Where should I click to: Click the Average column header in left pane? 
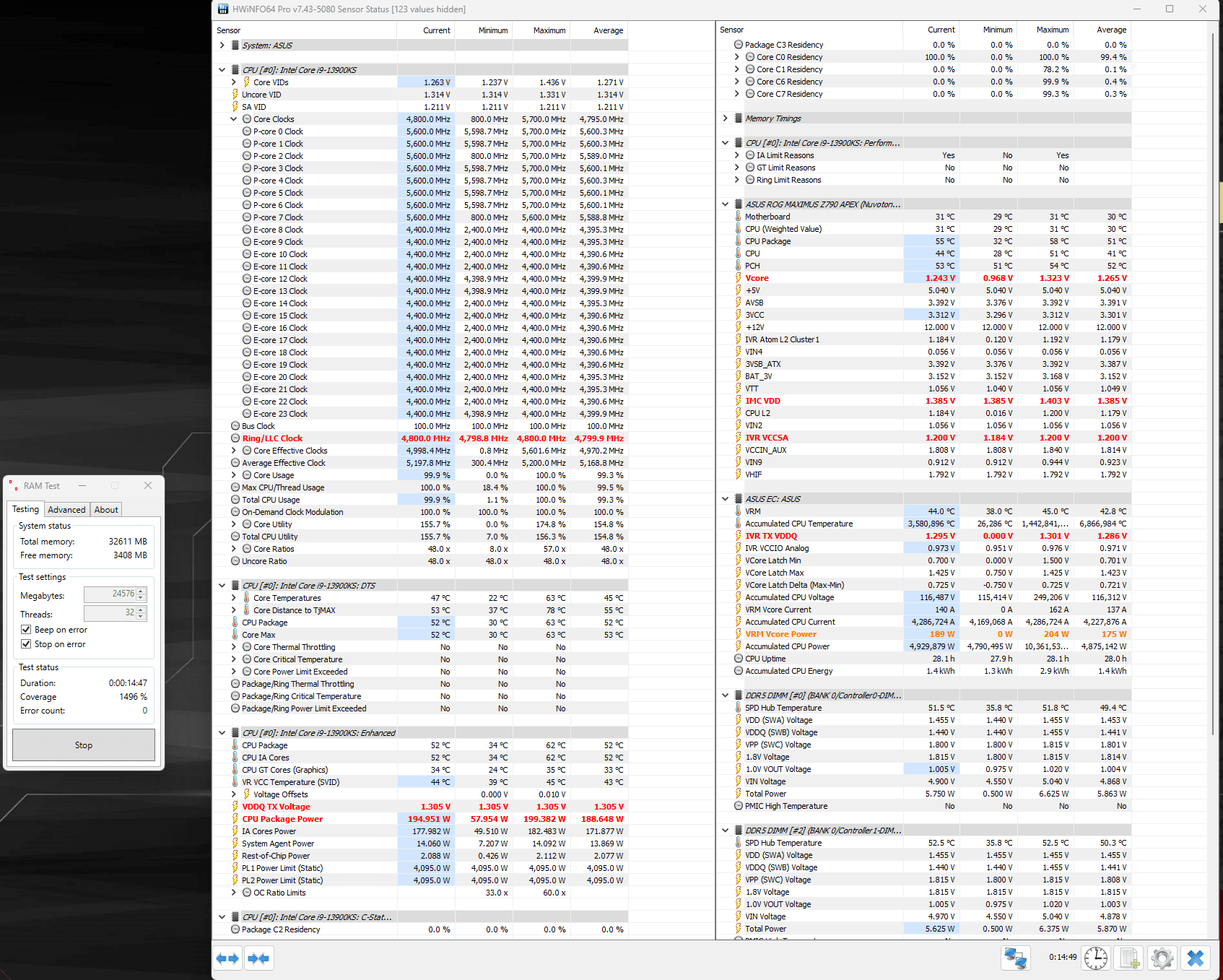point(599,30)
